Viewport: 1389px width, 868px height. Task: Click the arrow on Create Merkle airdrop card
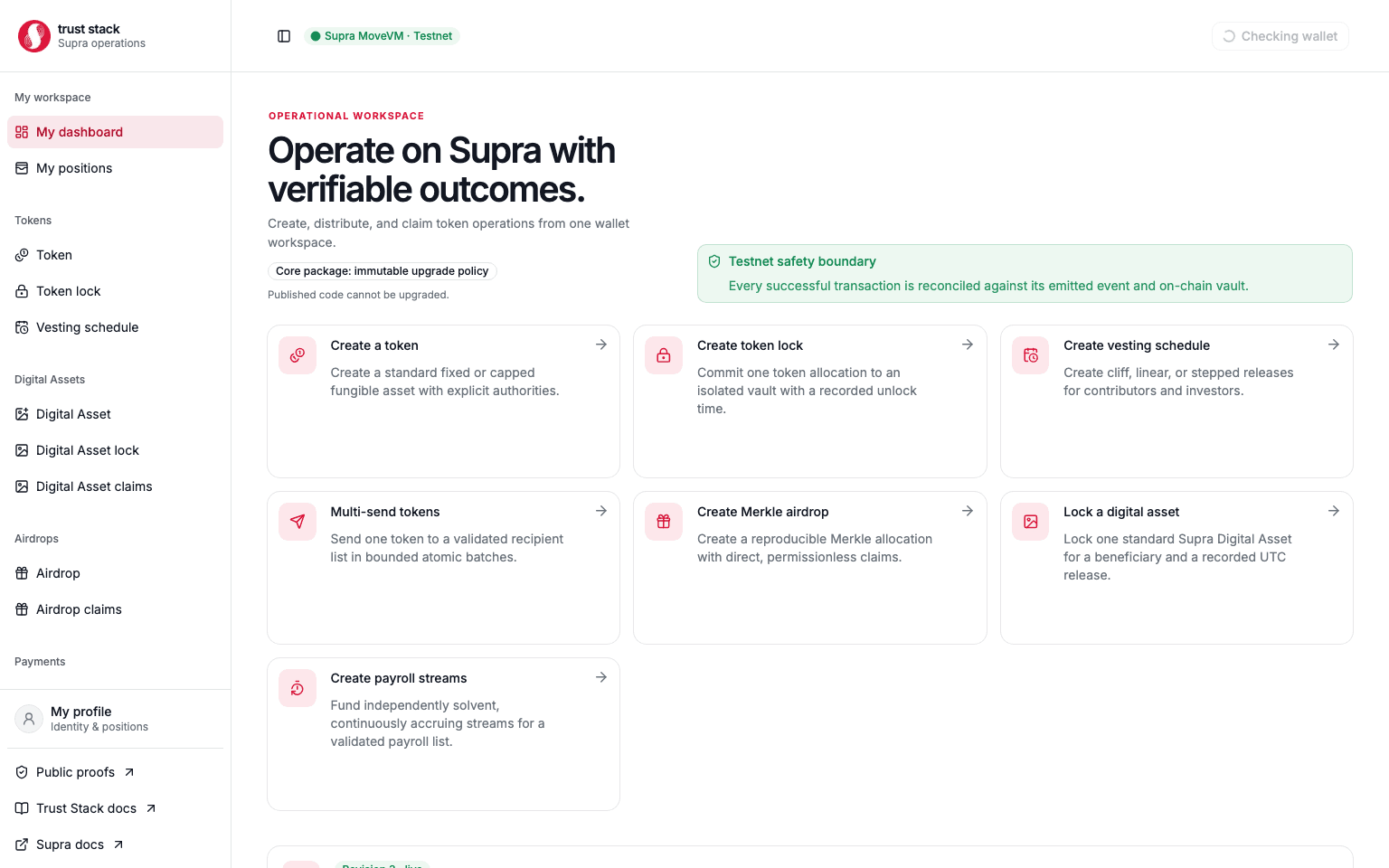[968, 511]
